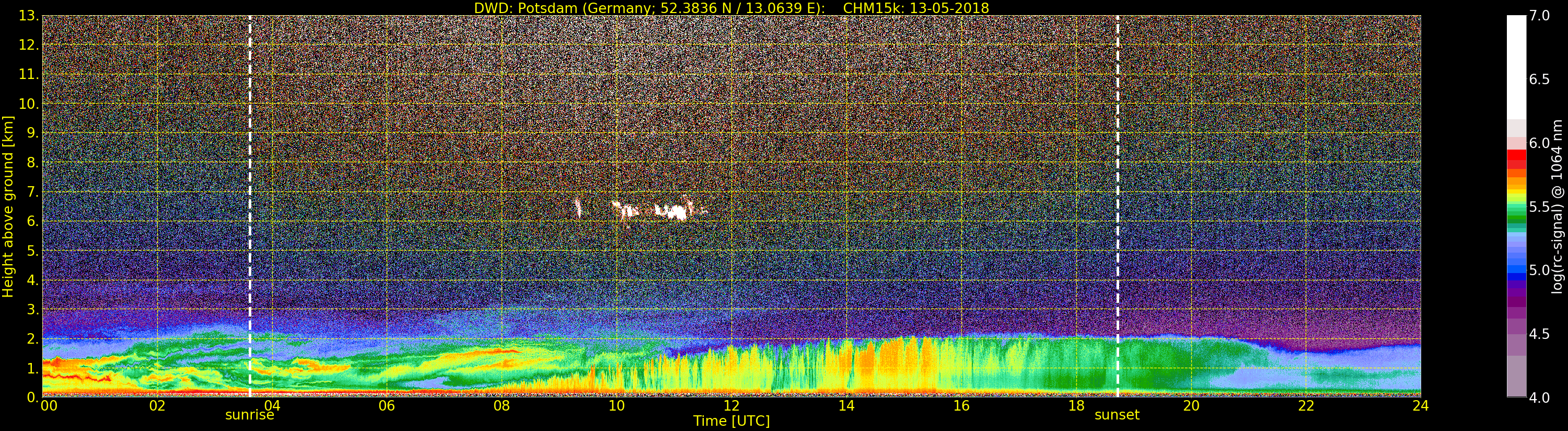1568x431 pixels.
Task: Click the time axis tick label '20'
Action: coord(1191,405)
